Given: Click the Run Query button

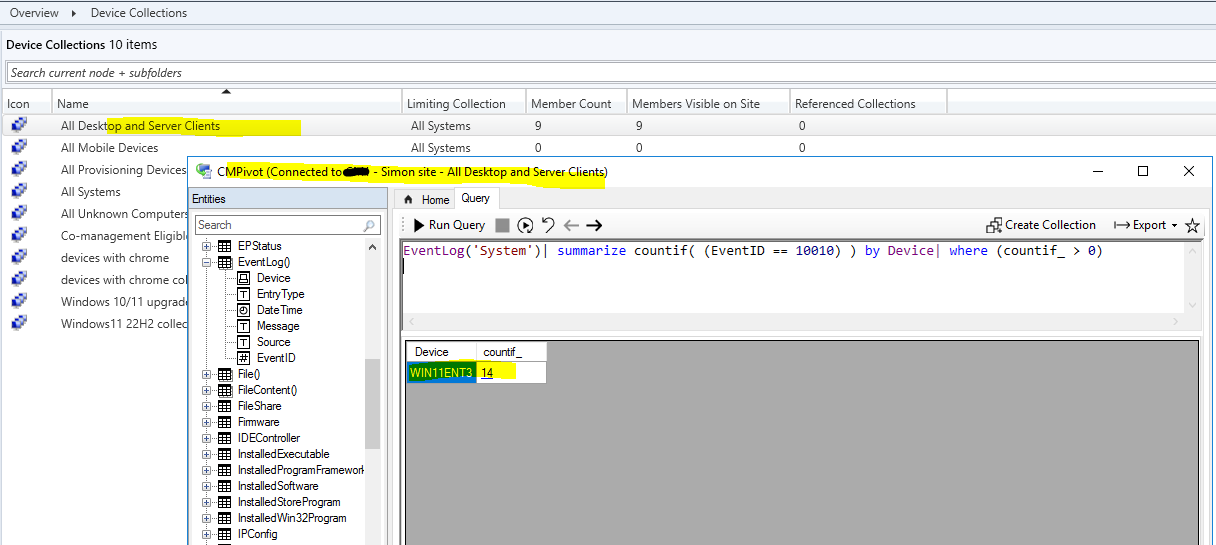Looking at the screenshot, I should [x=449, y=225].
